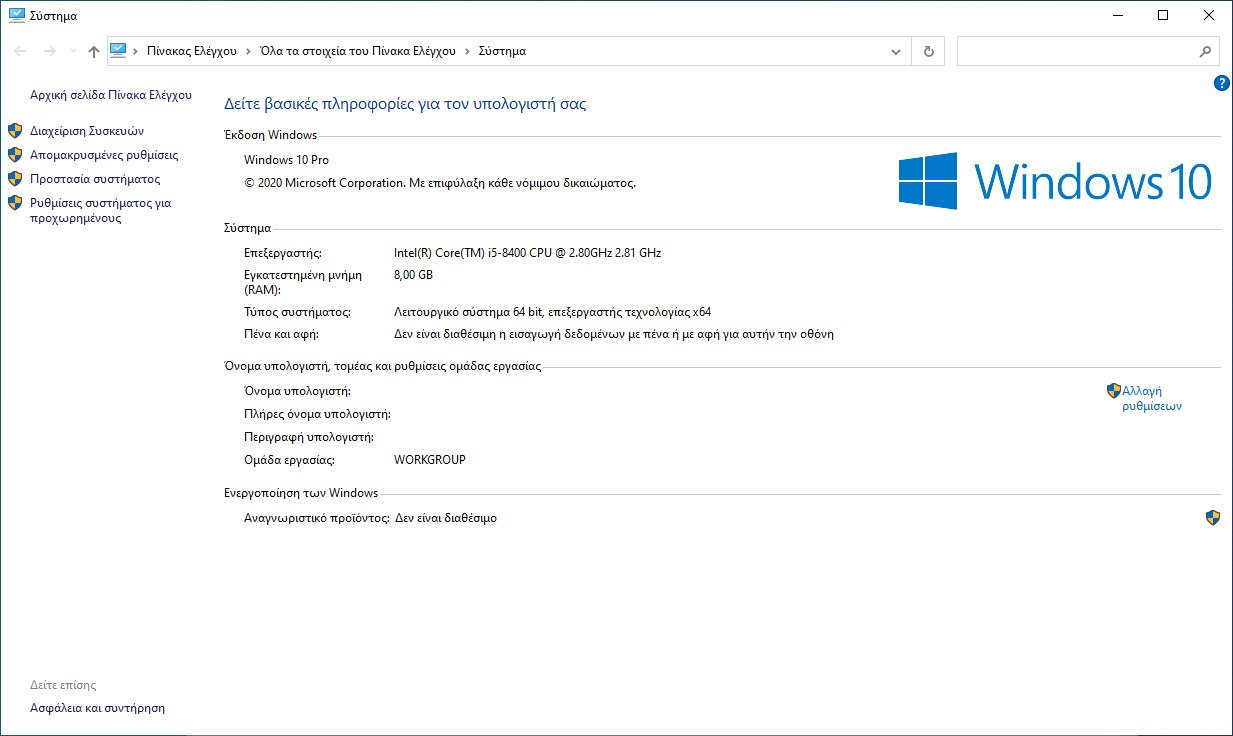Click shield icon beside Απομακρυσμένες ρυθμίσεις
Screen dimensions: 1233x736
(15, 155)
